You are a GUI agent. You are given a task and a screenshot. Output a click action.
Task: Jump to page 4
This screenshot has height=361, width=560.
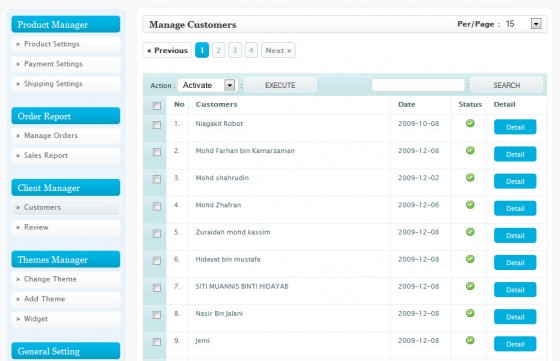[251, 50]
